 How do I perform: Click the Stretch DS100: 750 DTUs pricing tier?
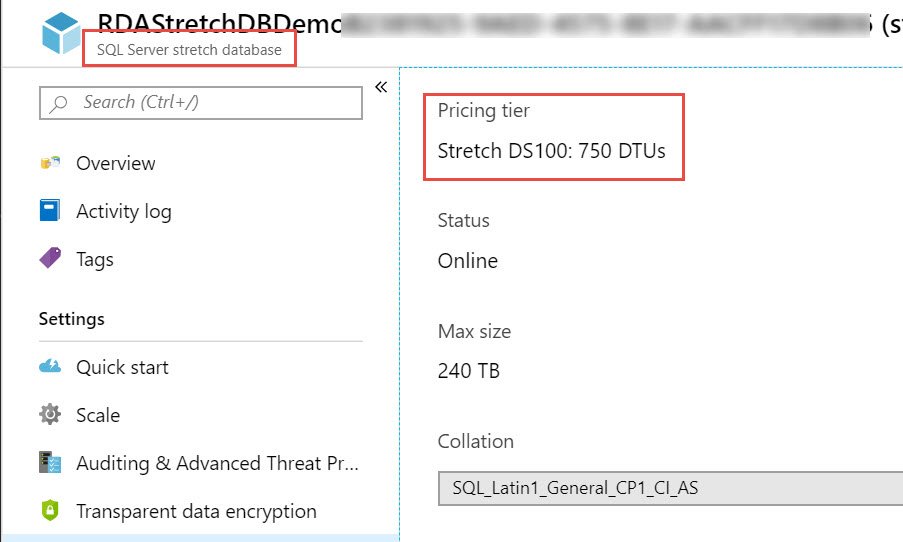pyautogui.click(x=552, y=151)
